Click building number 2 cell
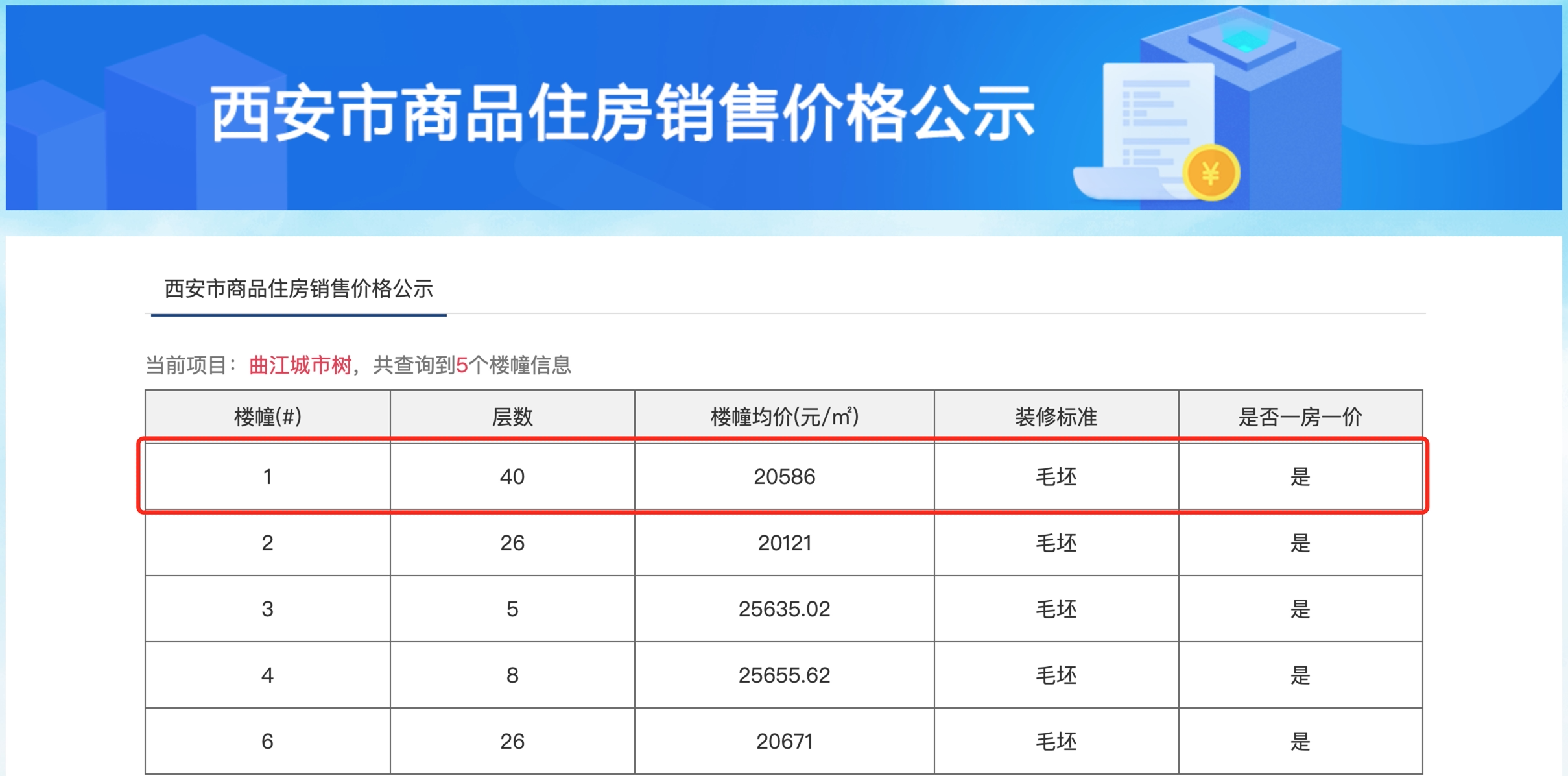1568x776 pixels. pyautogui.click(x=268, y=543)
